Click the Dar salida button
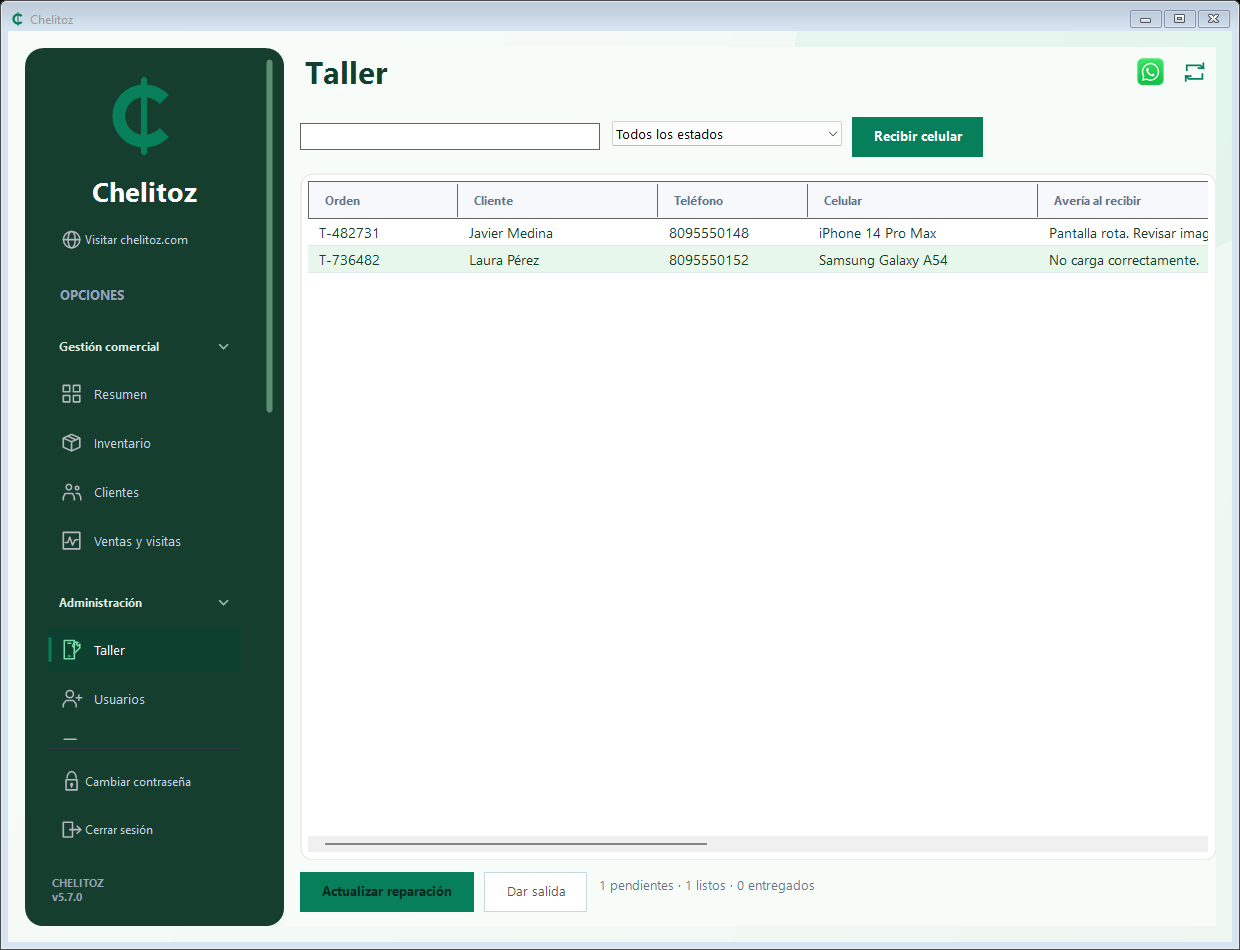 [535, 892]
